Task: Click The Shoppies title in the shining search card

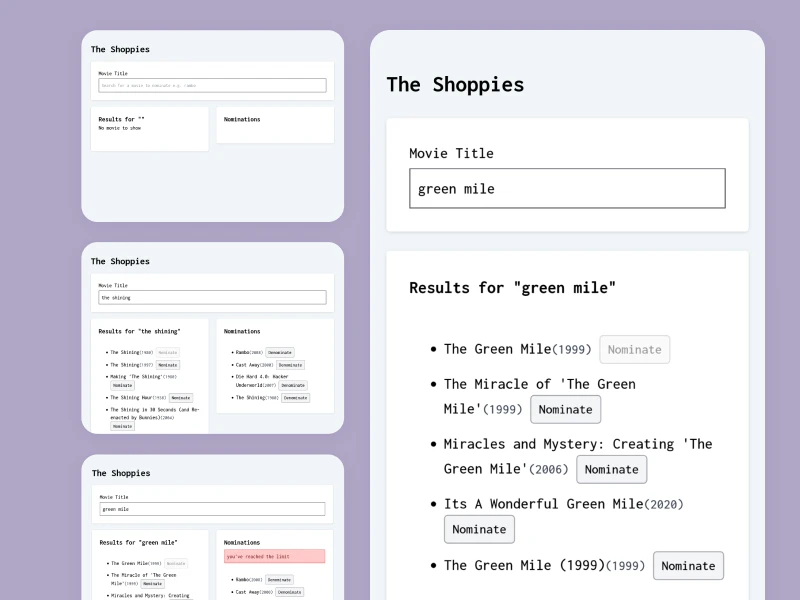Action: [120, 261]
